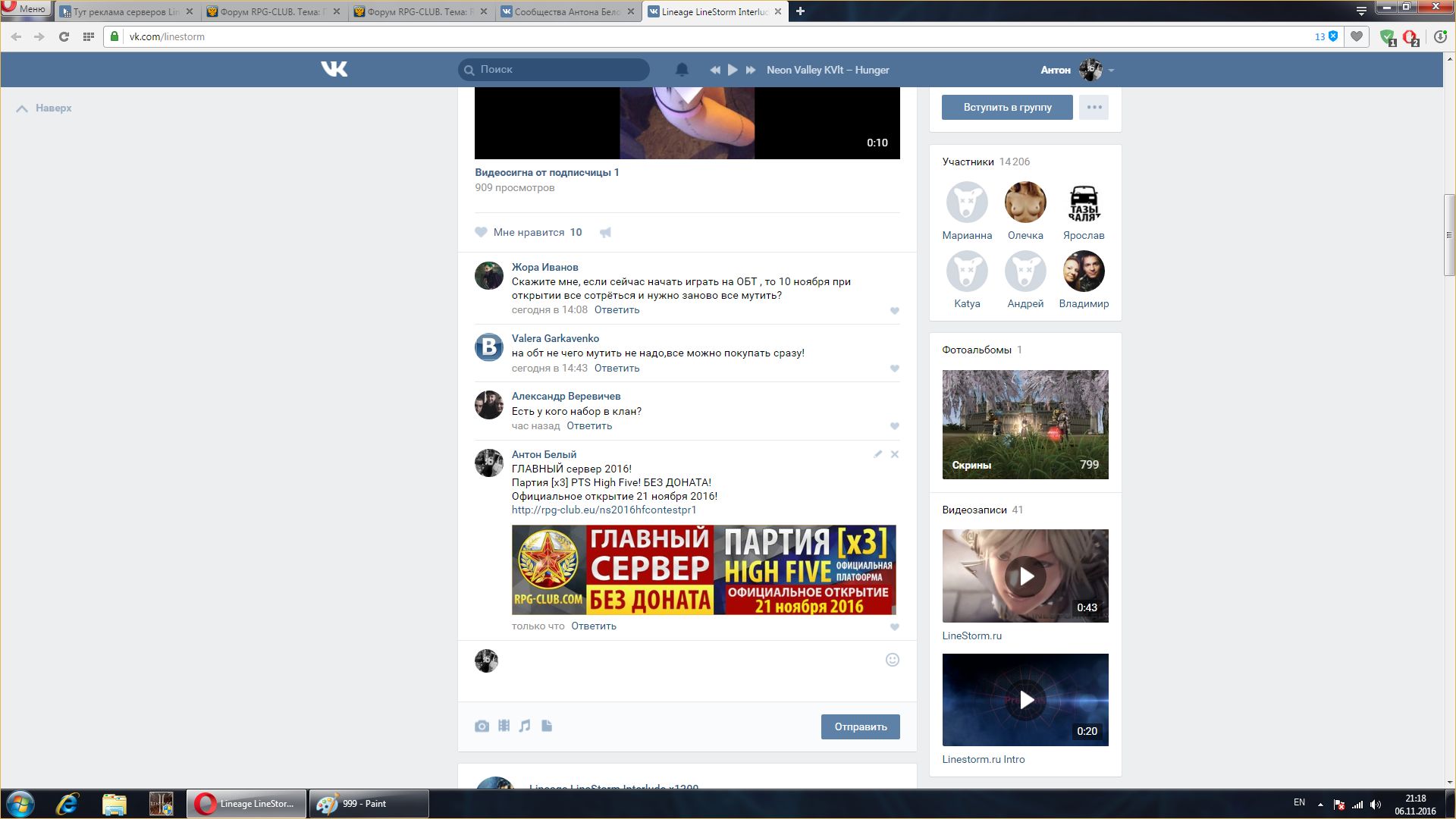Attach a video to the comment
The width and height of the screenshot is (1456, 819).
pos(504,726)
